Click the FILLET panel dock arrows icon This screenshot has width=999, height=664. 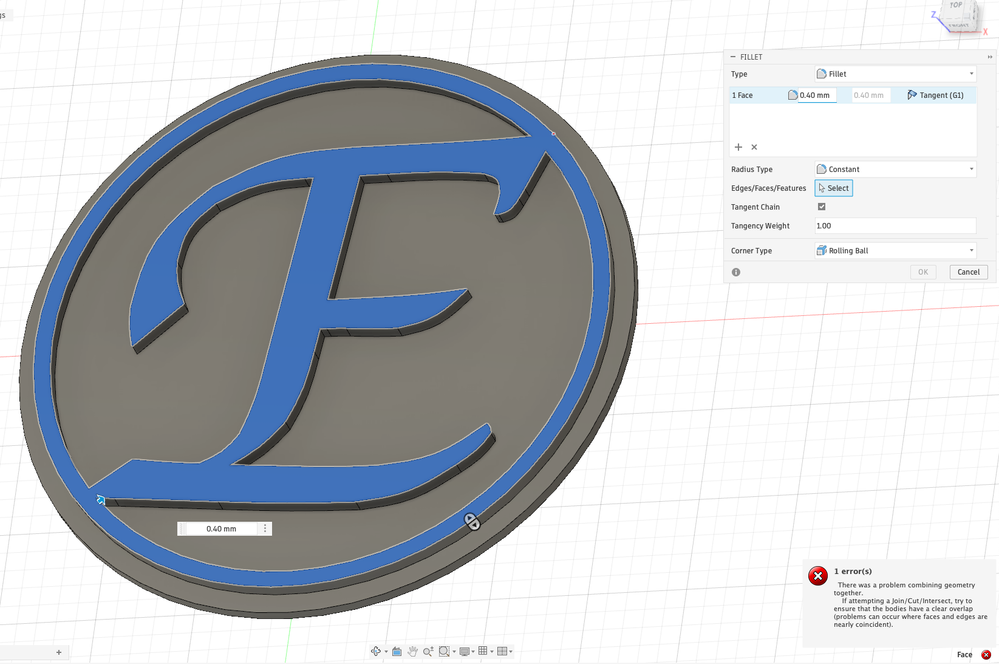990,57
